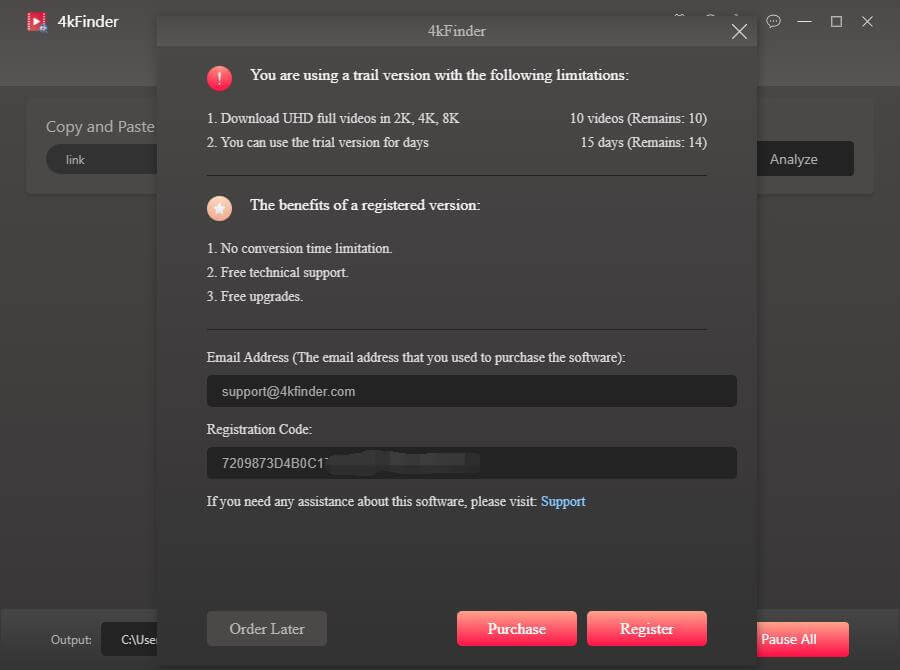Click the star benefits icon
This screenshot has height=670, width=900.
[219, 207]
